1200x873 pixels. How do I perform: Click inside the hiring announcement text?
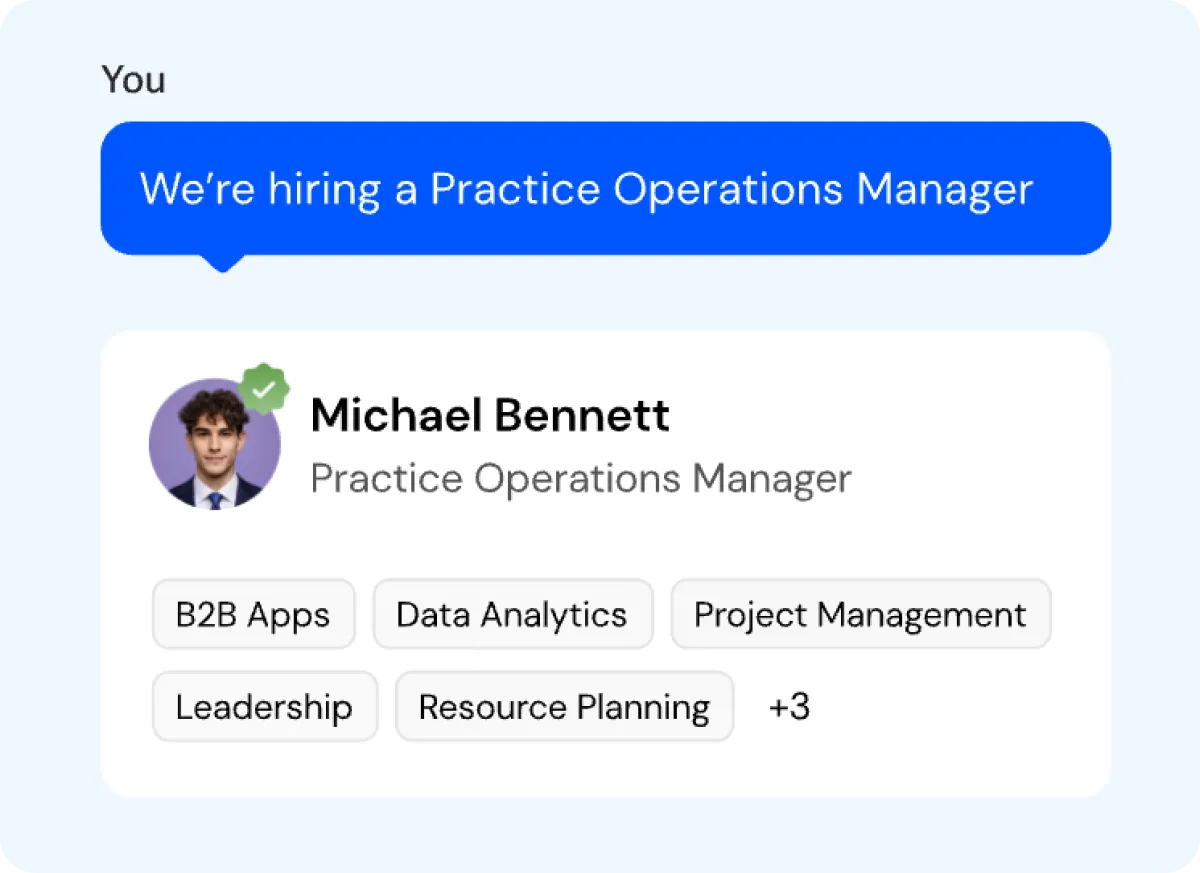tap(586, 189)
